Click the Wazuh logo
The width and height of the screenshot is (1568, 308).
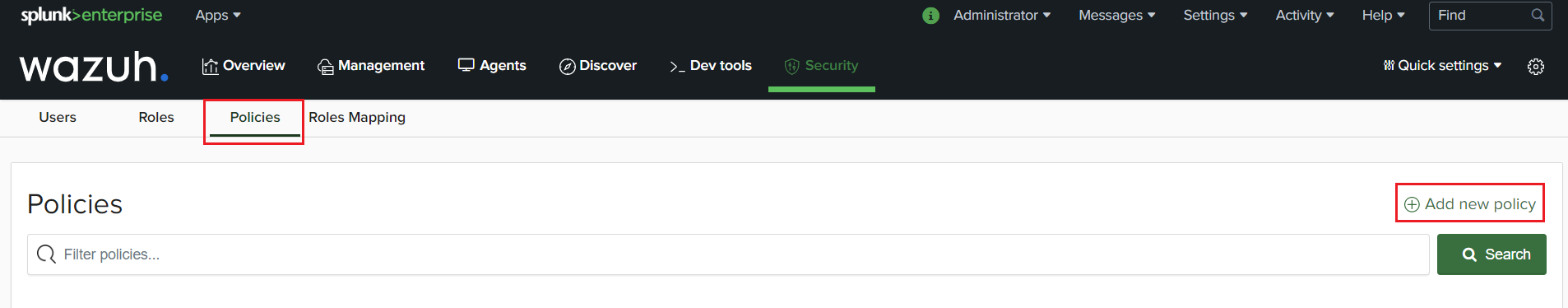[x=94, y=67]
